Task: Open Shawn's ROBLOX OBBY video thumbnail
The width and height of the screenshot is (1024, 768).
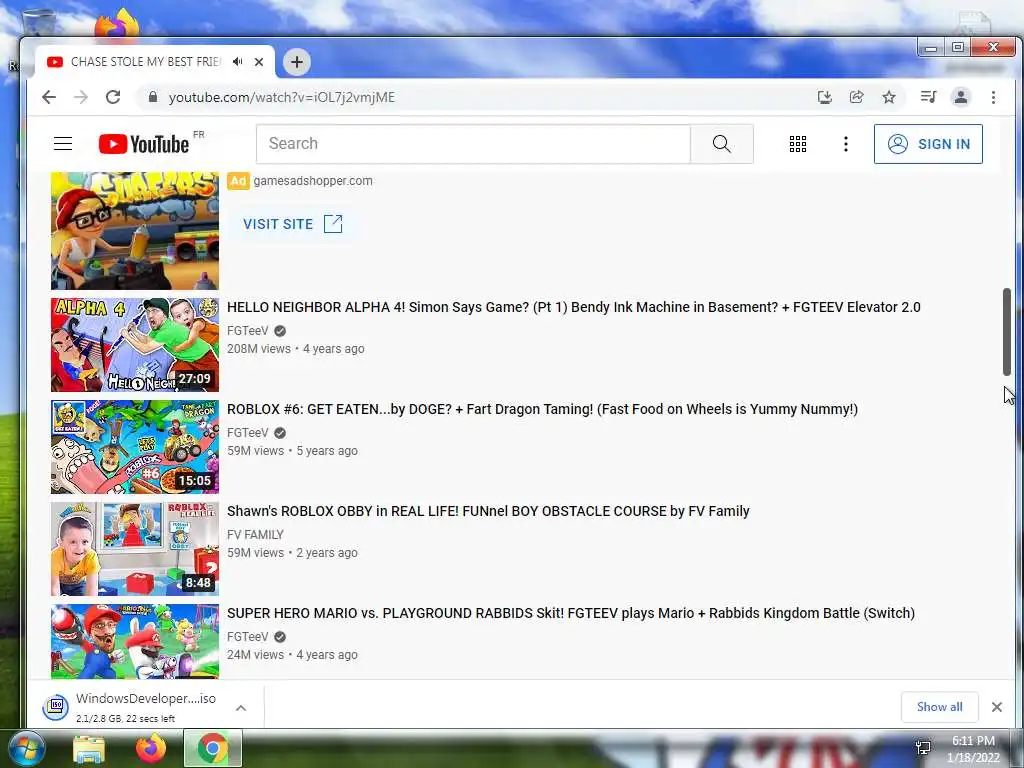Action: tap(135, 549)
